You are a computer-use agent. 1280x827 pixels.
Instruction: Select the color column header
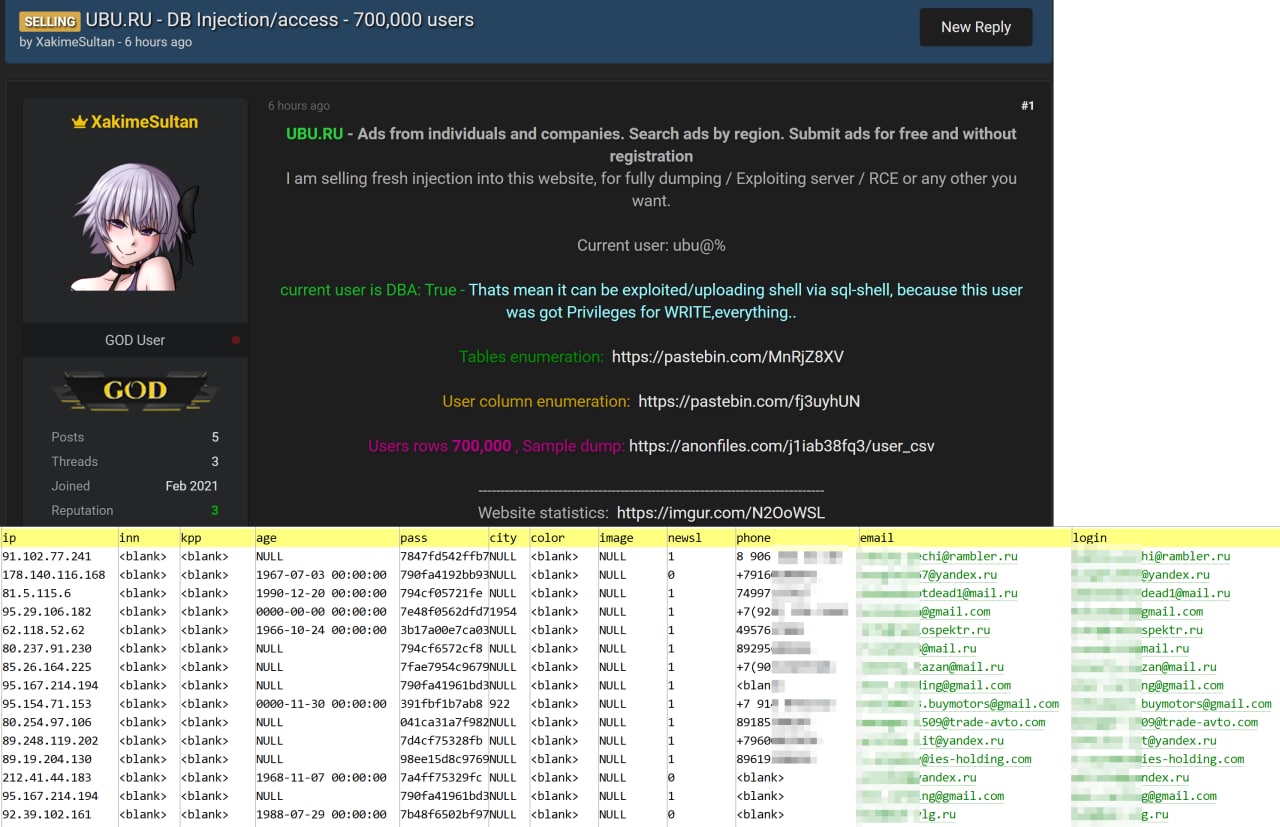[562, 537]
